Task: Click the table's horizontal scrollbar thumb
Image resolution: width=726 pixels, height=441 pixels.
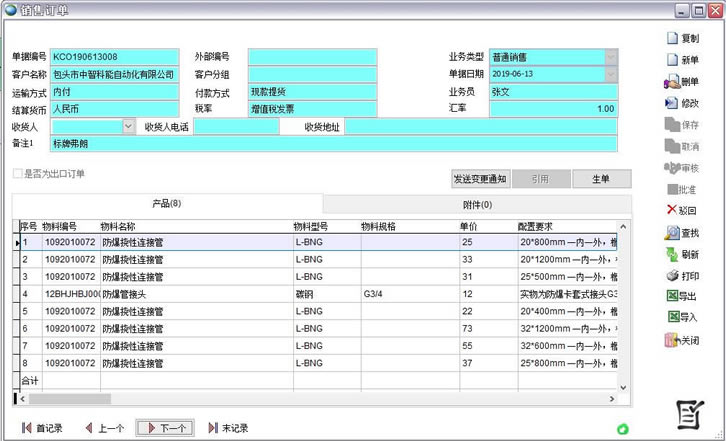Action: pyautogui.click(x=69, y=398)
